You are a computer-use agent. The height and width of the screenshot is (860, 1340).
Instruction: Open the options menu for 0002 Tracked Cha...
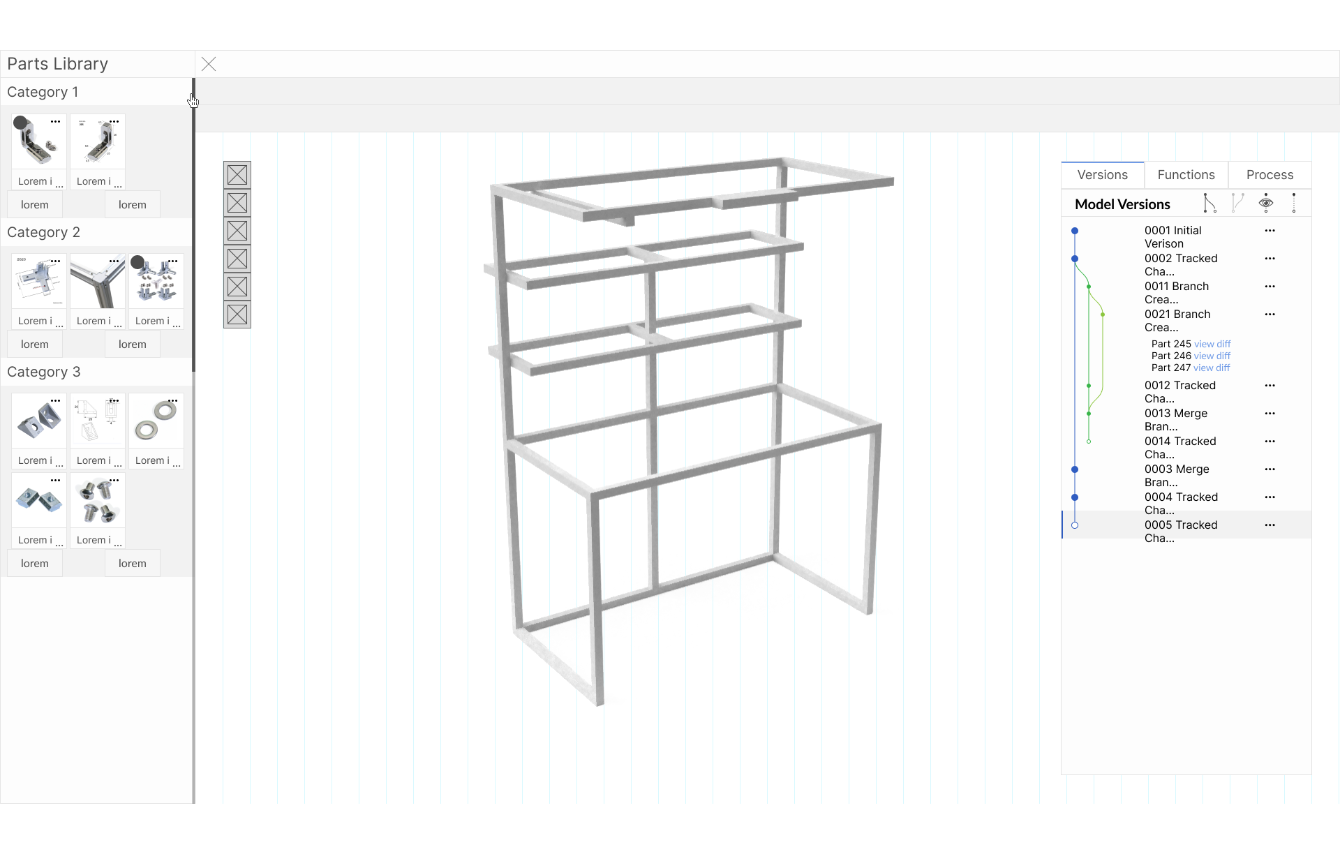click(1270, 258)
